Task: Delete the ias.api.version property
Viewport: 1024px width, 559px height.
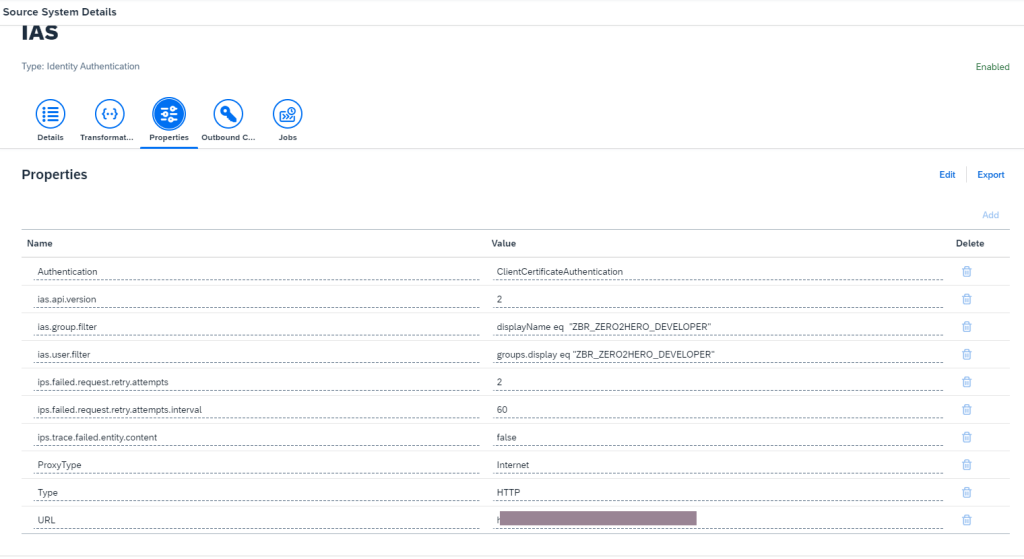Action: pos(966,299)
